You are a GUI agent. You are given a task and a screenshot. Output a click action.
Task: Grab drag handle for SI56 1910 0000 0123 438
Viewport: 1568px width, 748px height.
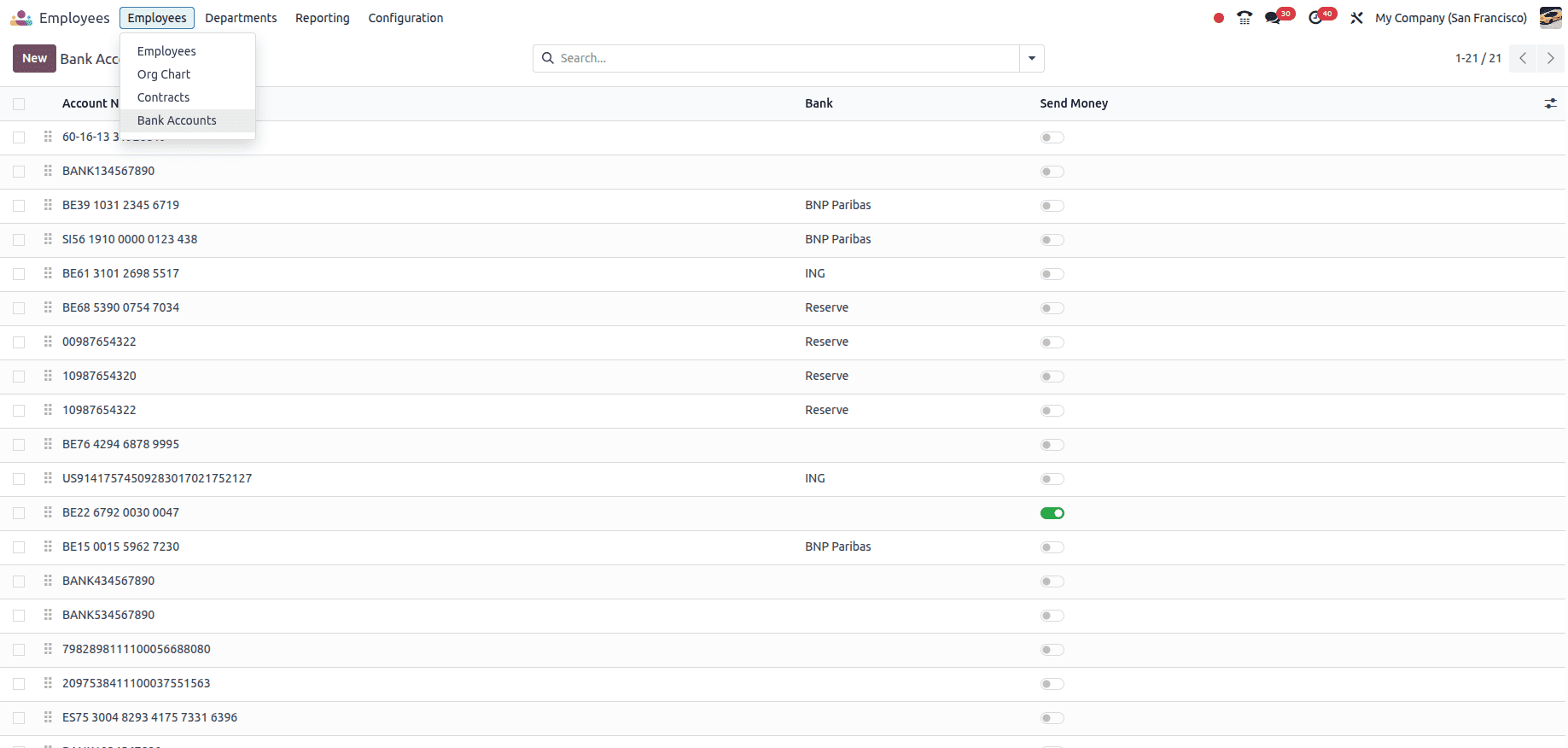tap(48, 239)
